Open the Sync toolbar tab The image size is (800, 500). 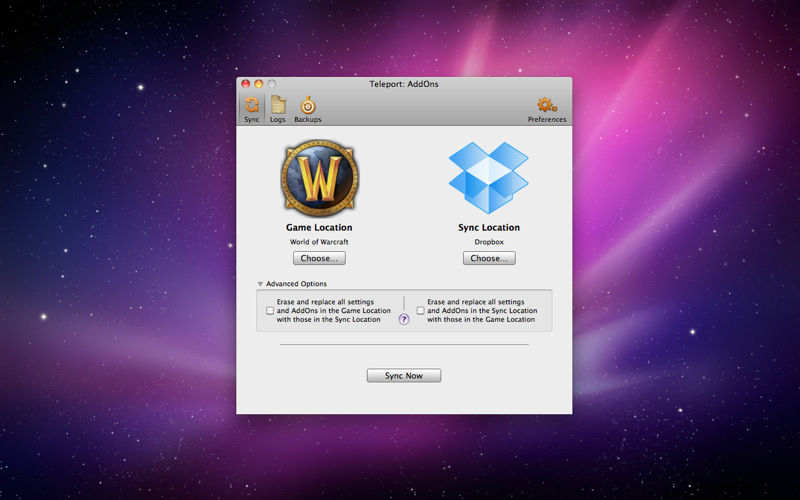(x=252, y=109)
